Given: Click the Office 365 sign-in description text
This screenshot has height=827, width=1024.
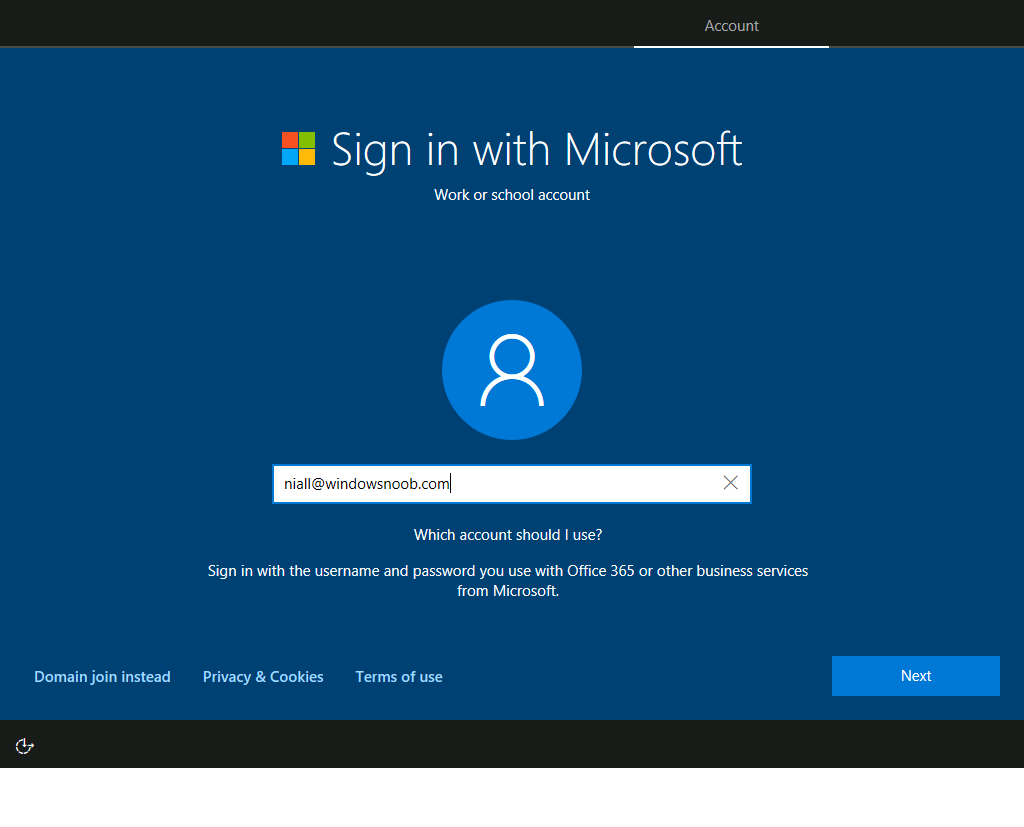Looking at the screenshot, I should click(508, 581).
